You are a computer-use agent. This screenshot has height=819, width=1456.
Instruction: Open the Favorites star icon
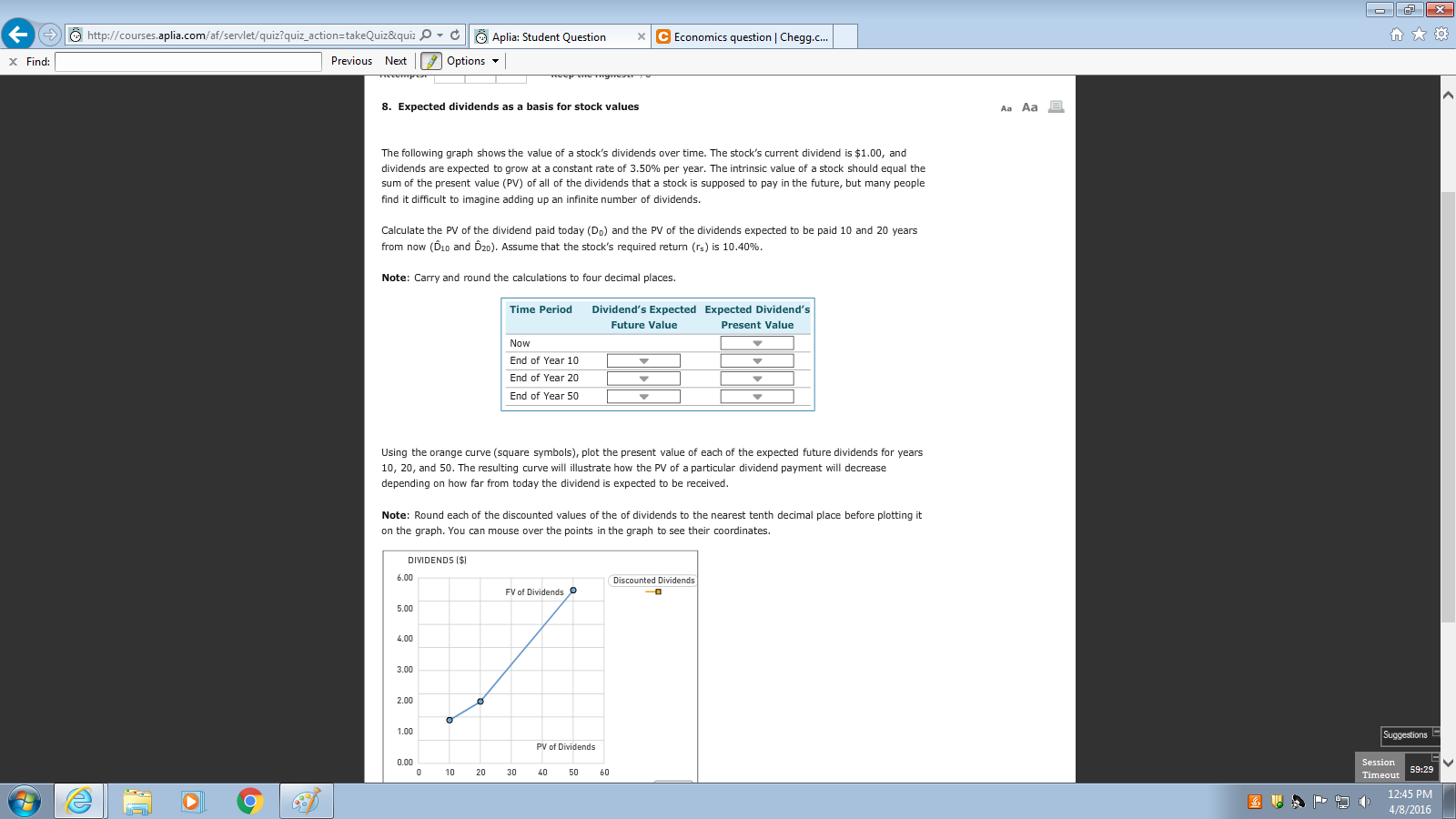(x=1419, y=35)
